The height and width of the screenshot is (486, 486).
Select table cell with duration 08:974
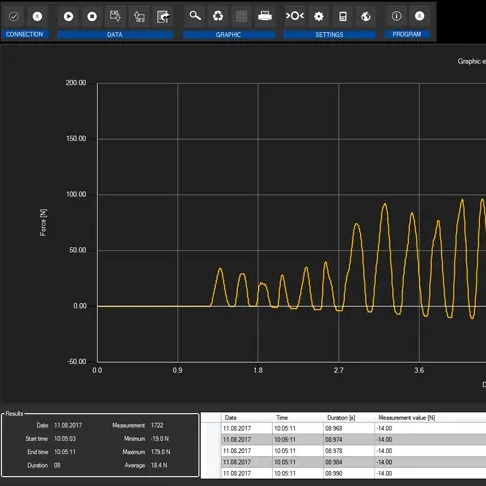(x=349, y=440)
